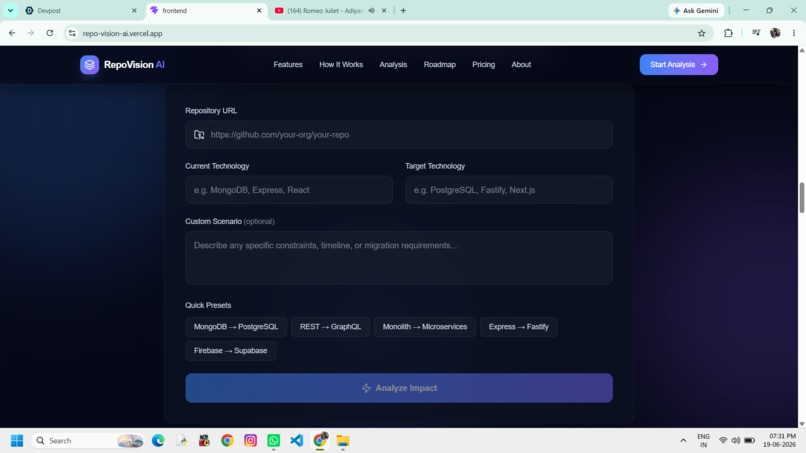Screen dimensions: 806x453
Task: Focus the Current Technology input field
Action: coord(289,190)
